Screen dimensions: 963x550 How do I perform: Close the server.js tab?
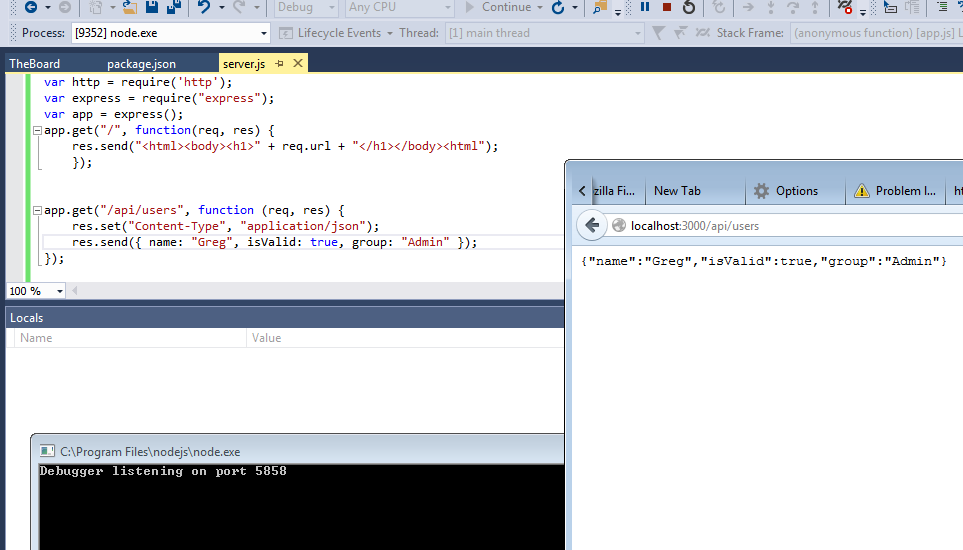pos(298,63)
